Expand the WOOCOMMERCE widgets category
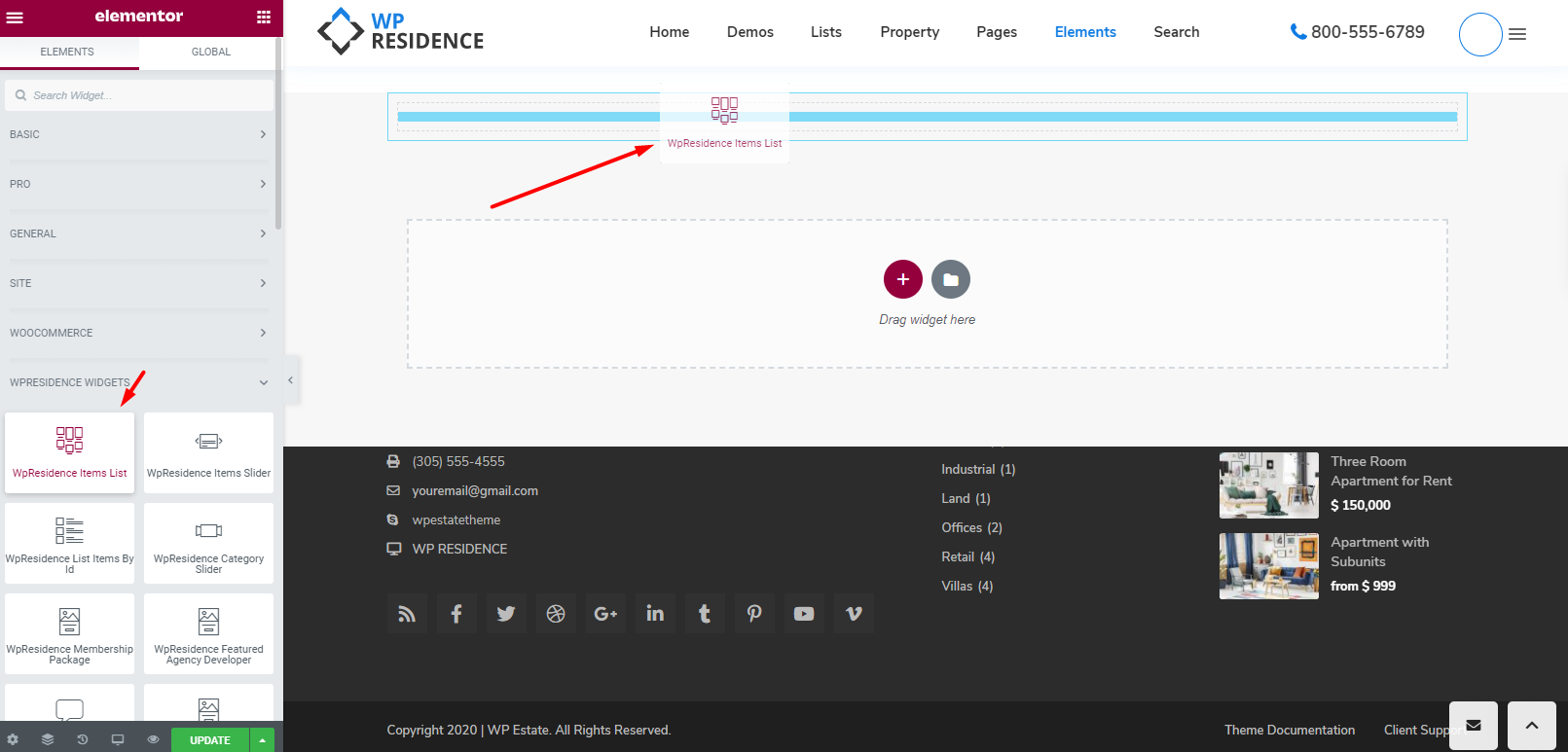 (138, 333)
